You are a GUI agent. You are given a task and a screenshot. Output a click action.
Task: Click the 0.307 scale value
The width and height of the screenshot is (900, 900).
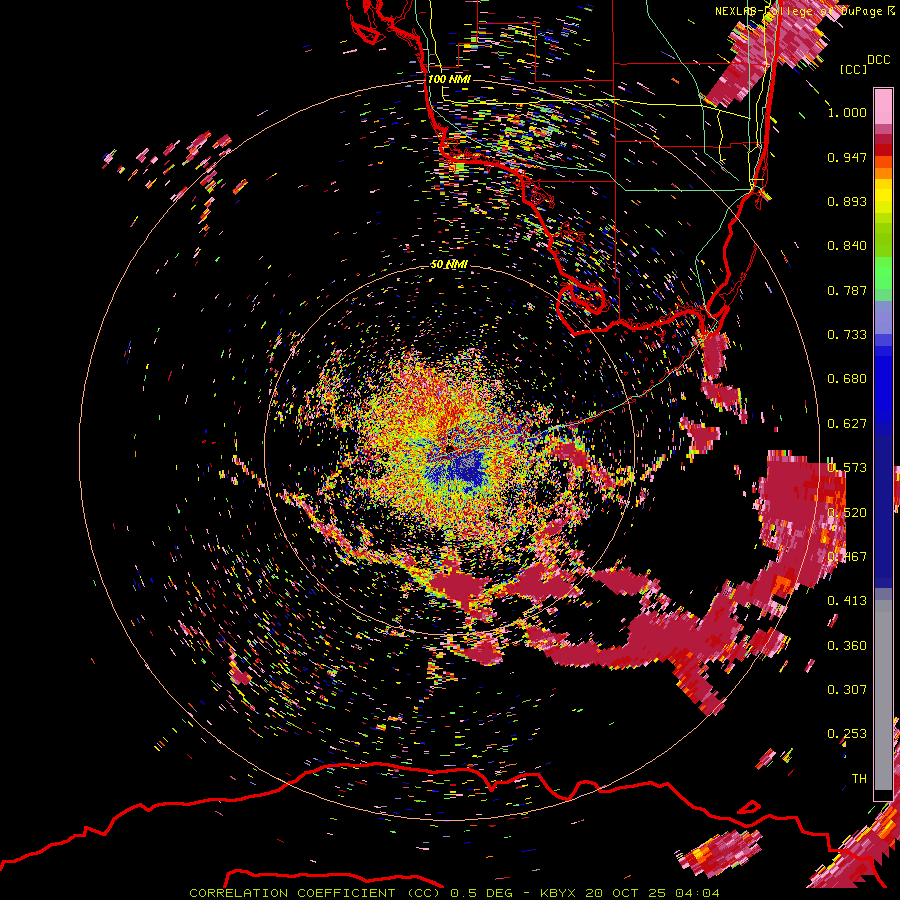pos(847,690)
